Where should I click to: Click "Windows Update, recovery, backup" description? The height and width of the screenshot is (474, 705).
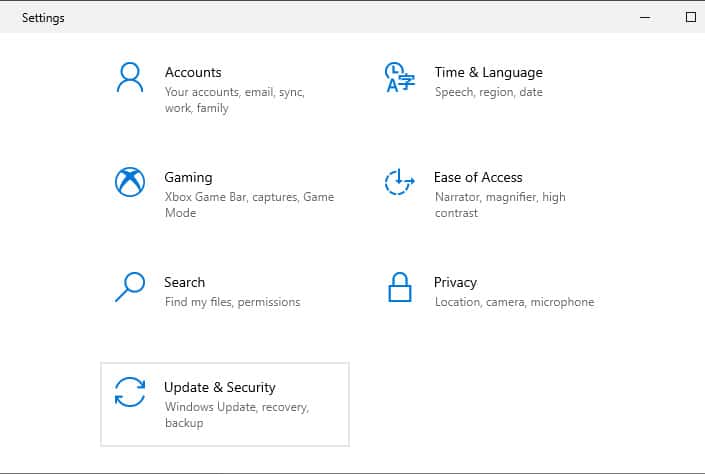pyautogui.click(x=237, y=415)
